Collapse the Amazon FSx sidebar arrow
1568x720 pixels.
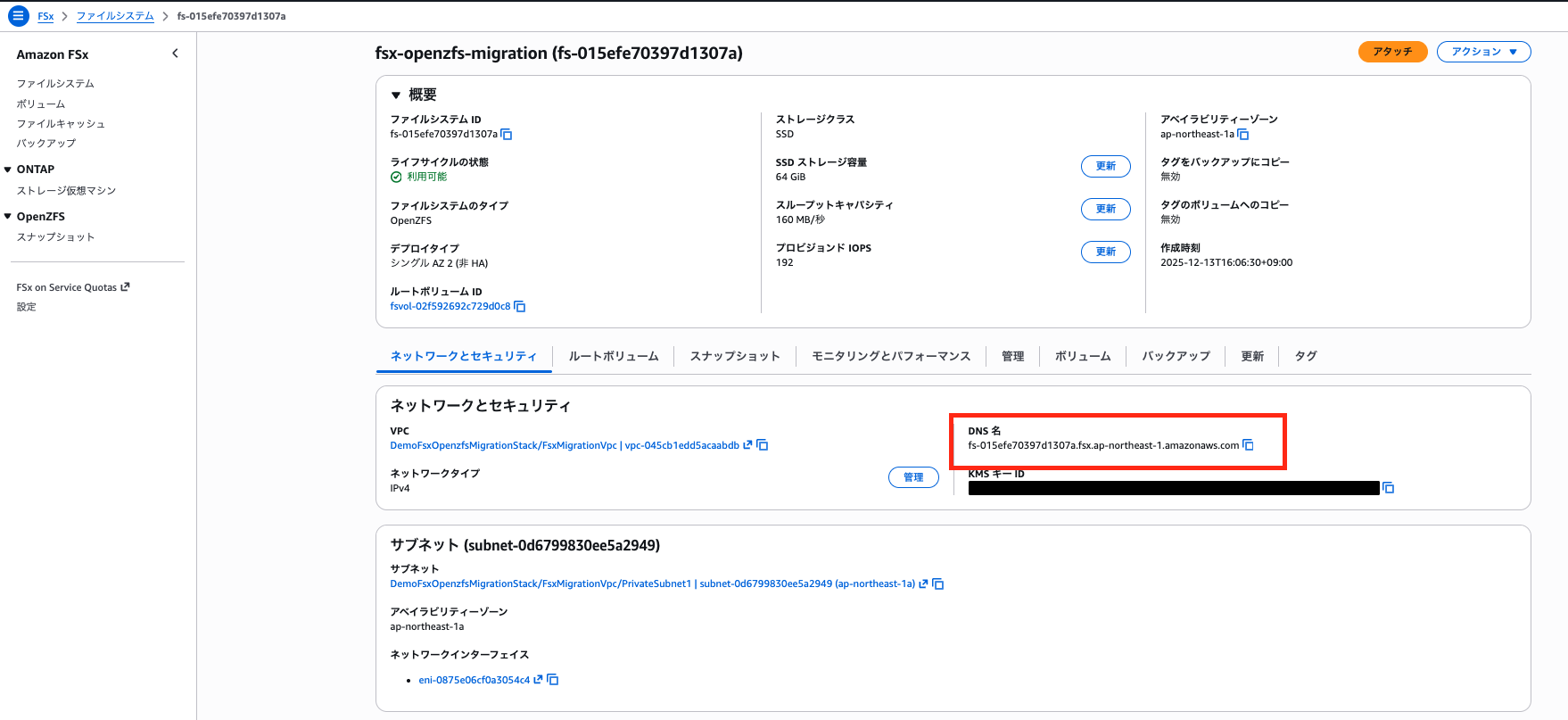175,54
